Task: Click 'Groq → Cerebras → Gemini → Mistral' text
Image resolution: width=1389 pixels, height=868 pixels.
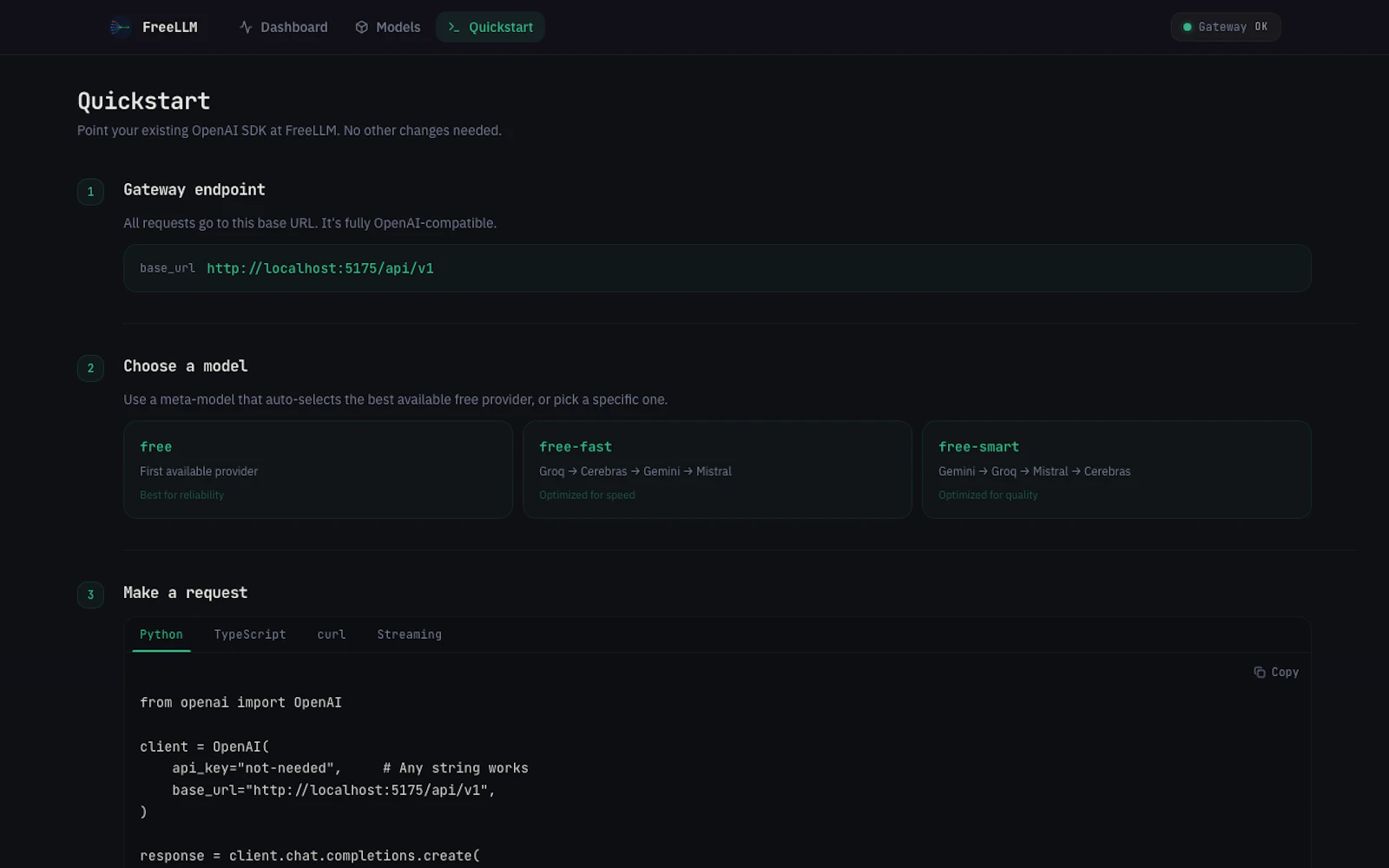Action: click(x=635, y=471)
